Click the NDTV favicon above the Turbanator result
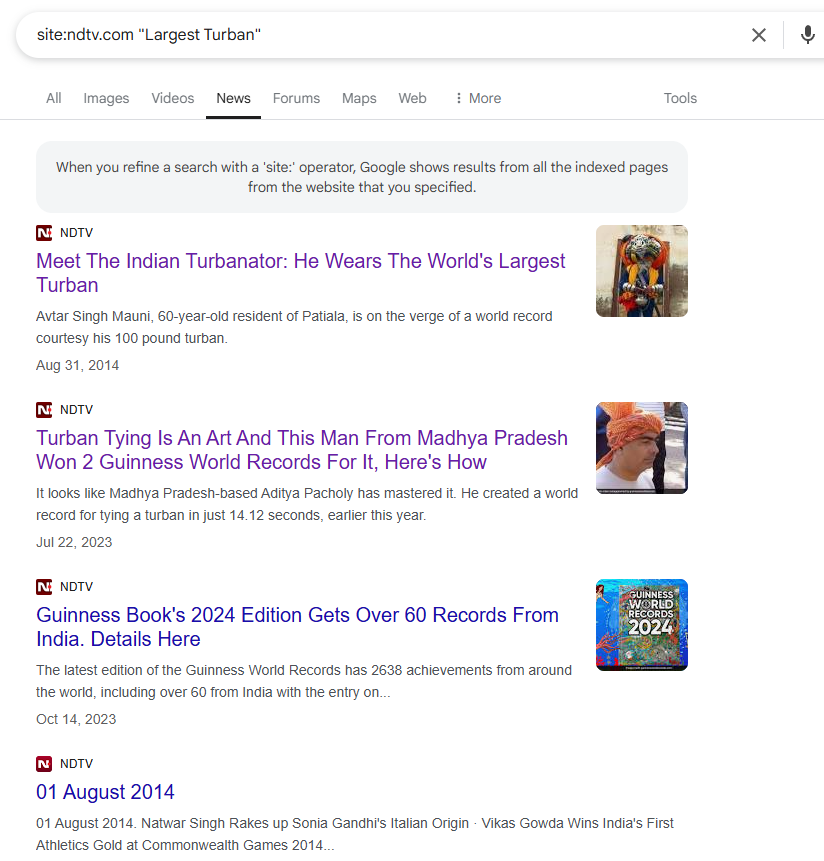 click(x=44, y=233)
